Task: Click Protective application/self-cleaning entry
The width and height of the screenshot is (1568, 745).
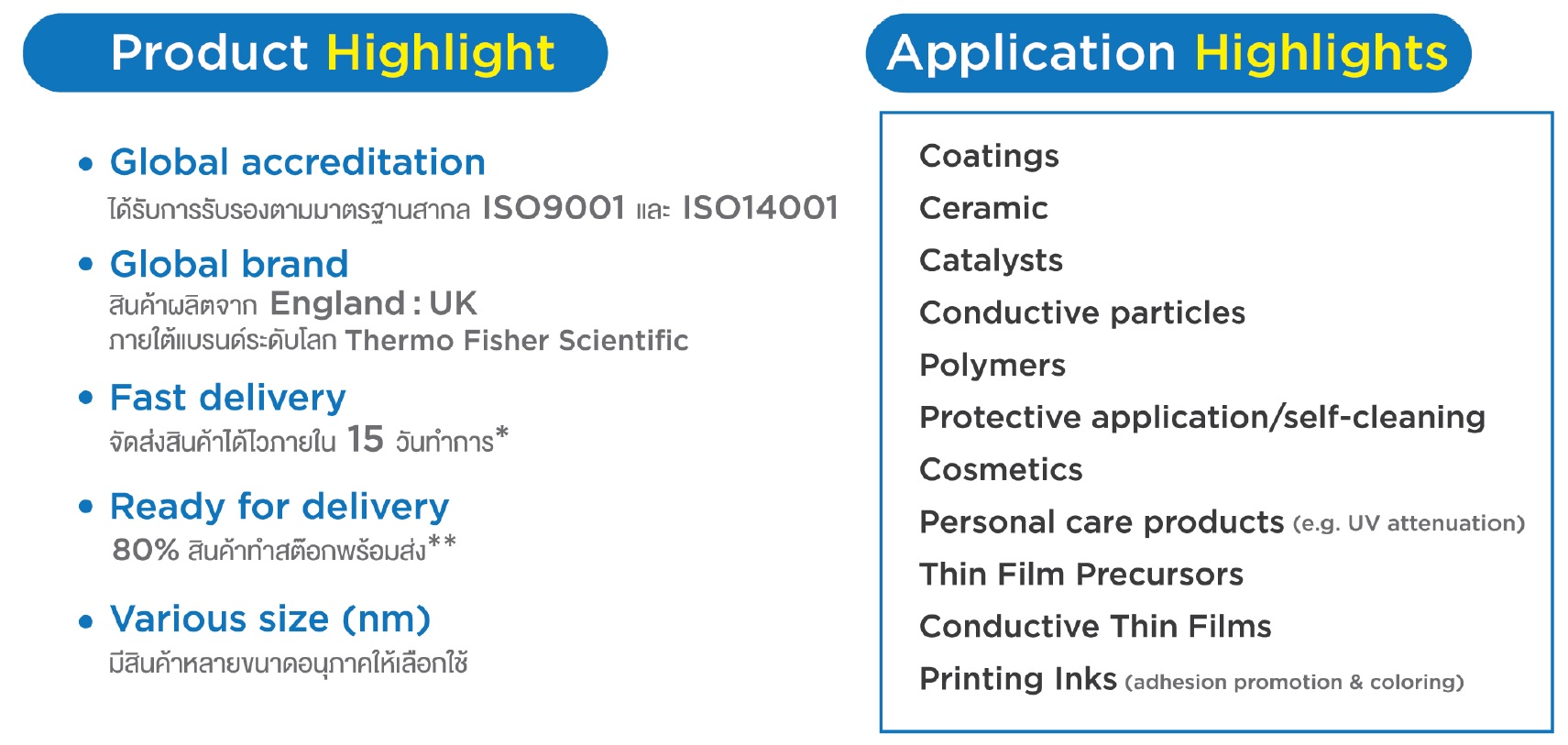Action: pyautogui.click(x=1201, y=417)
